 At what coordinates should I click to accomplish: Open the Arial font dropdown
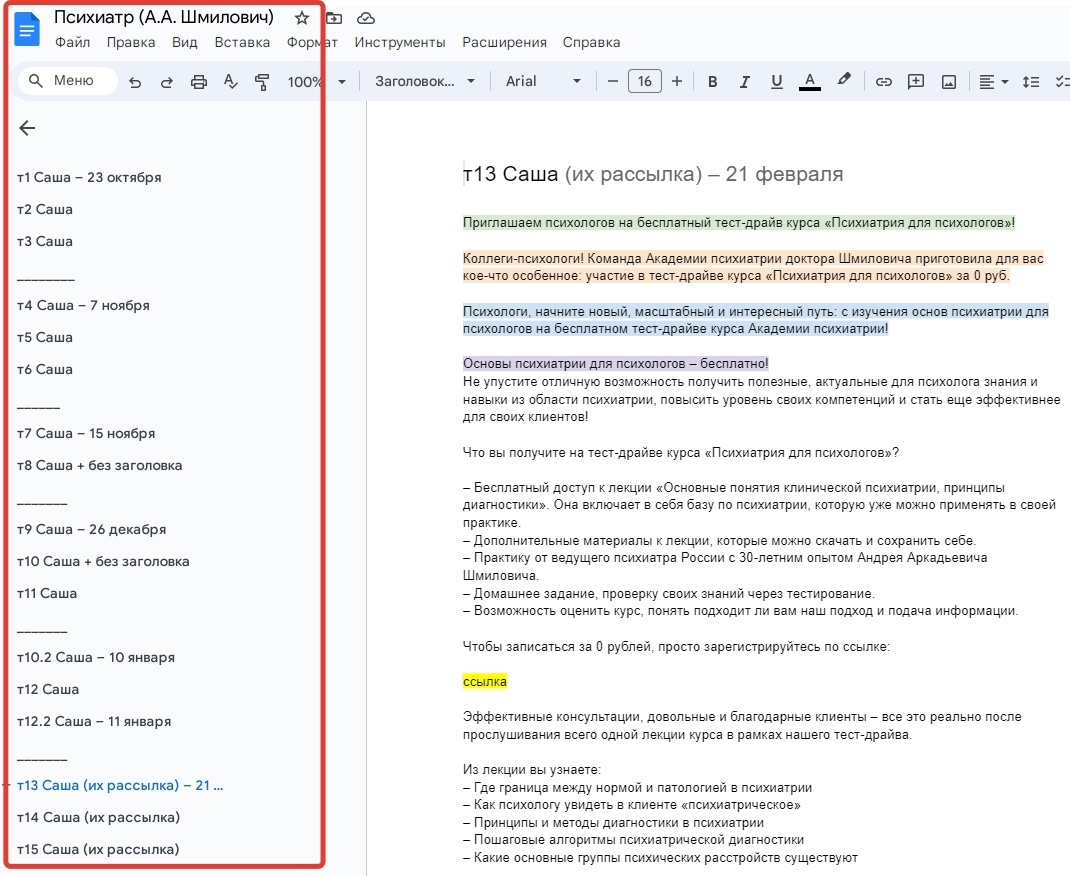tap(543, 82)
